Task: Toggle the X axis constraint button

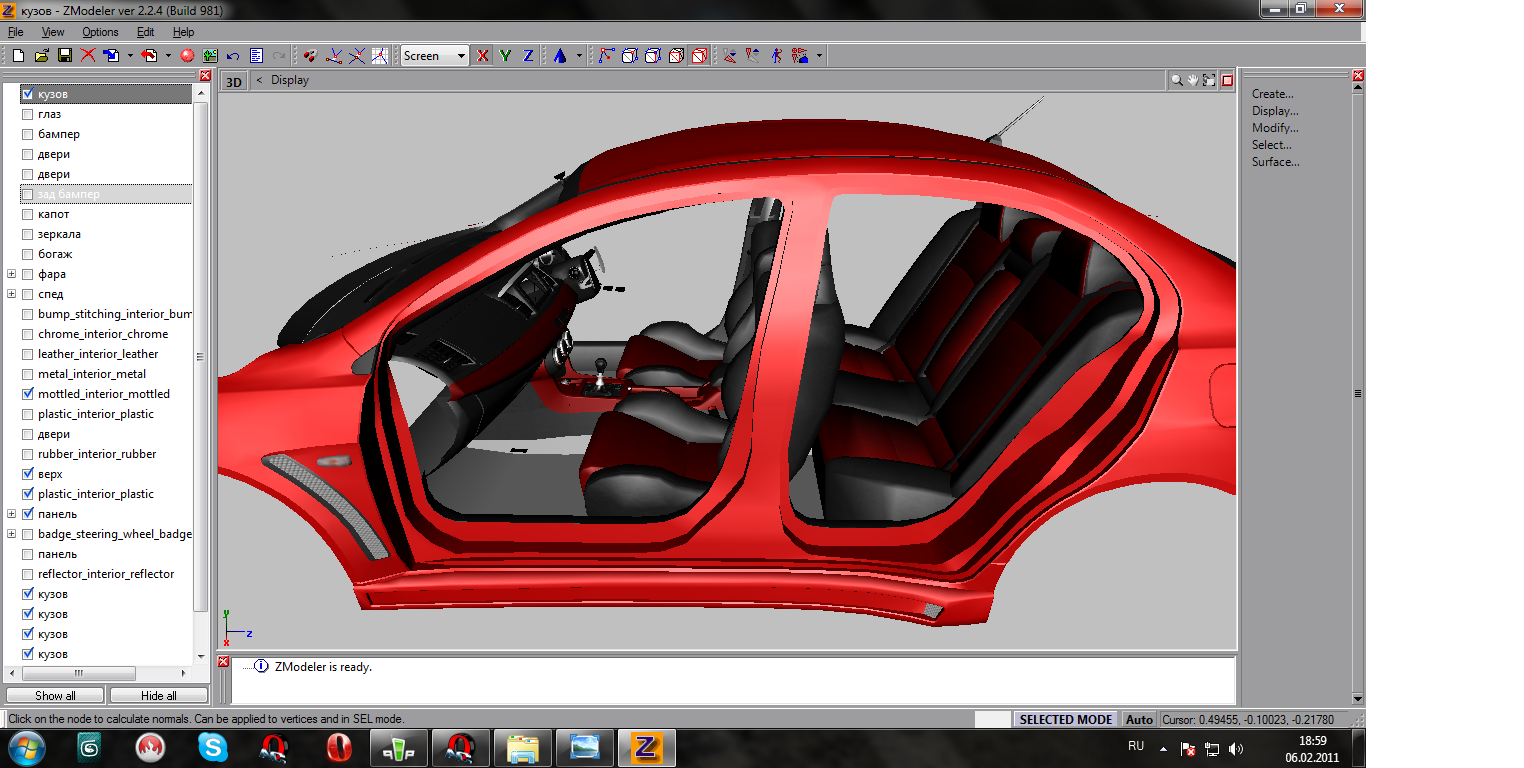Action: 483,56
